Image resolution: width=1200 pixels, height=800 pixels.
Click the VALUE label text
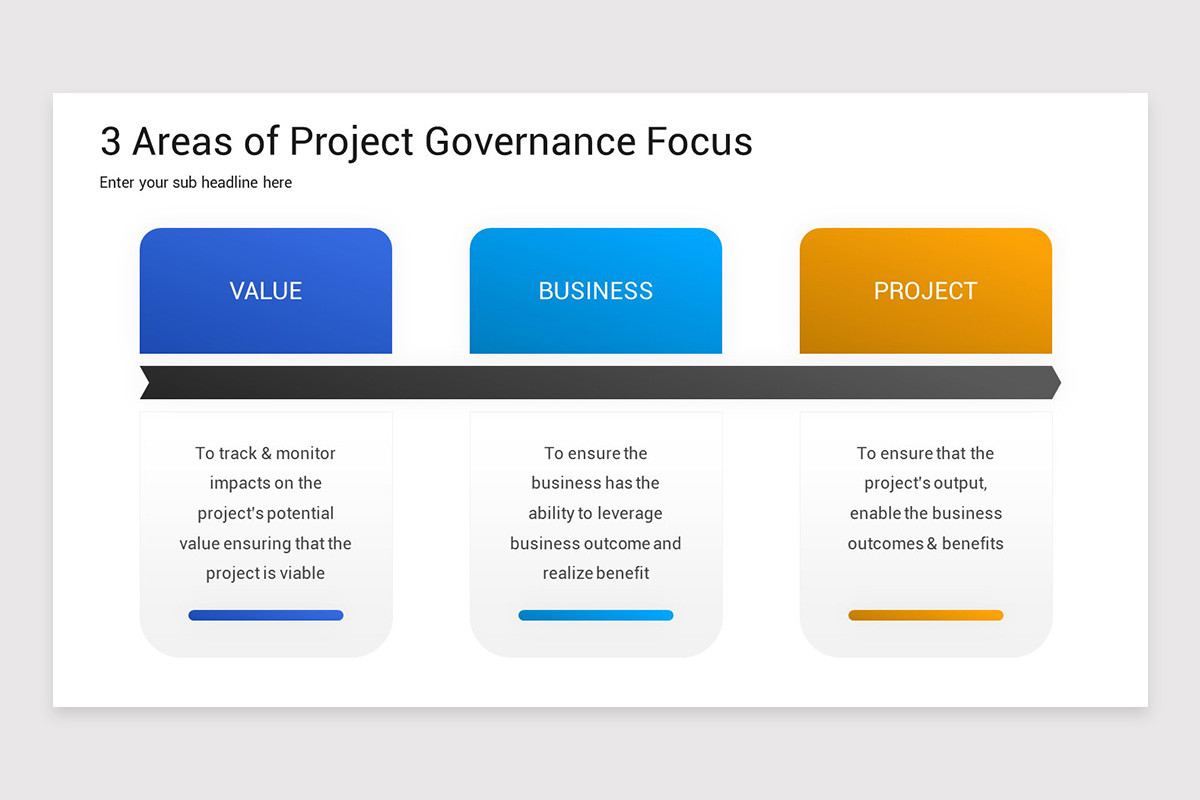[266, 291]
